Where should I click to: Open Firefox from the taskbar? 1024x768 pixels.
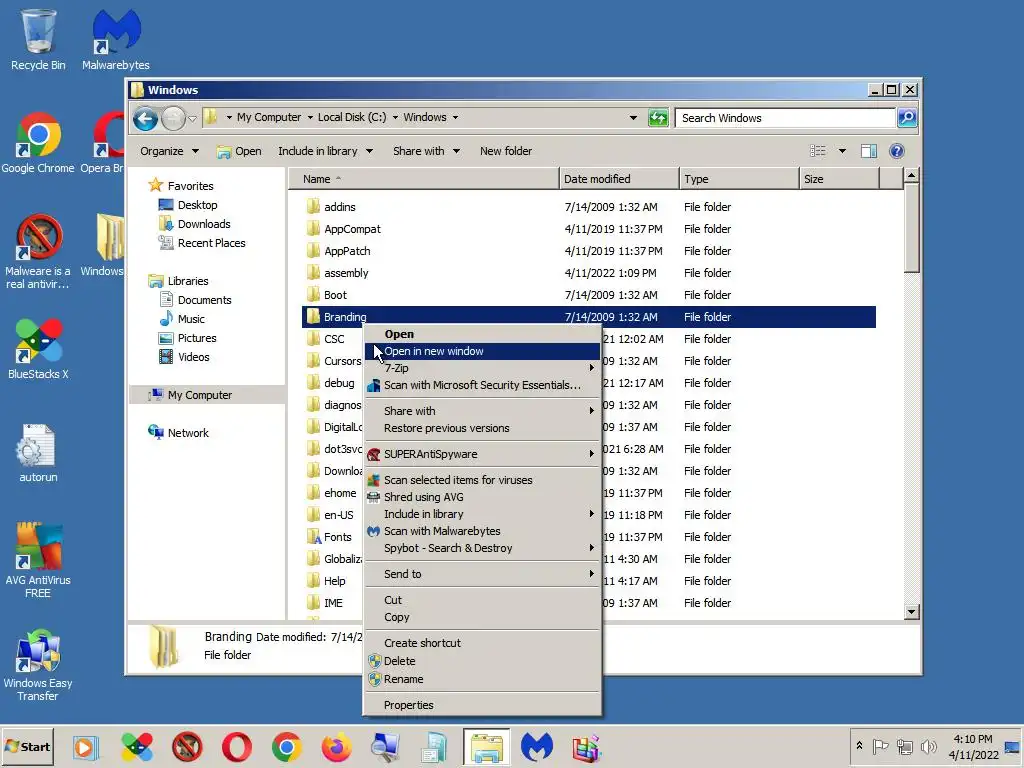pos(336,747)
